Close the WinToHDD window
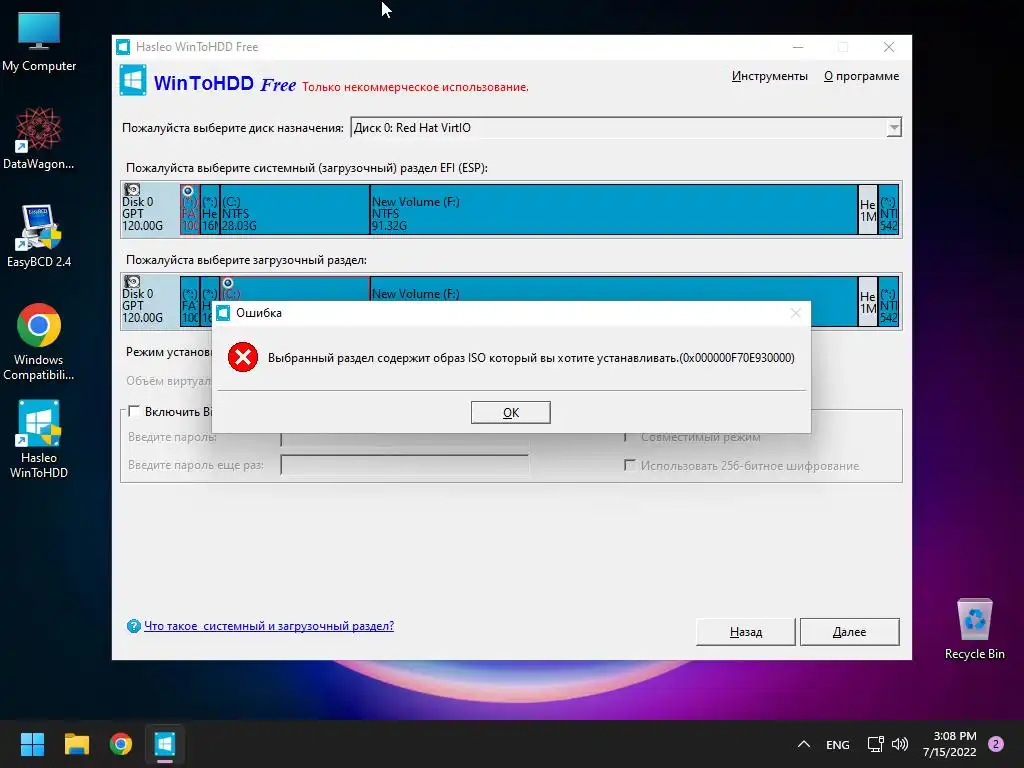Viewport: 1024px width, 768px height. (889, 47)
